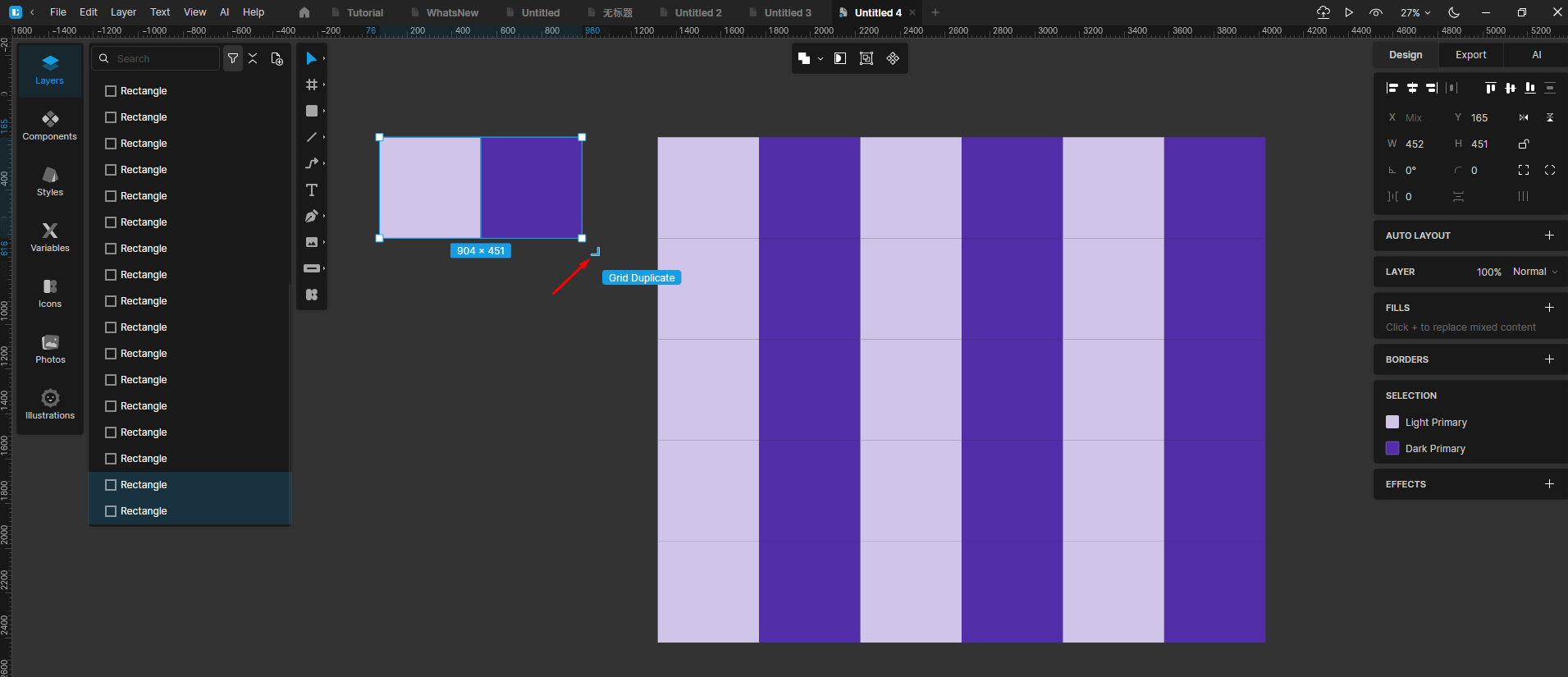Add auto layout with plus button
The width and height of the screenshot is (1568, 677).
point(1549,236)
